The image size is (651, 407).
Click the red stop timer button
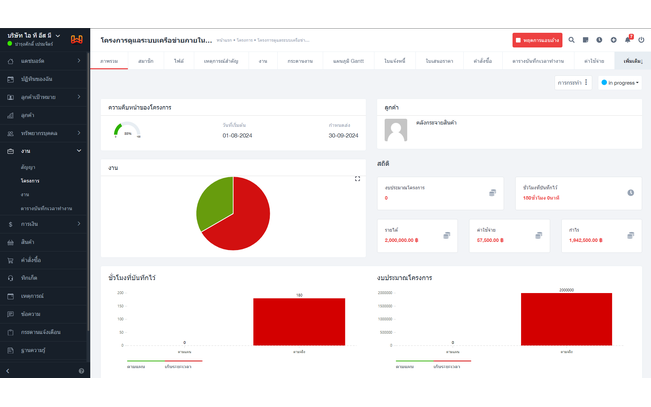click(537, 40)
